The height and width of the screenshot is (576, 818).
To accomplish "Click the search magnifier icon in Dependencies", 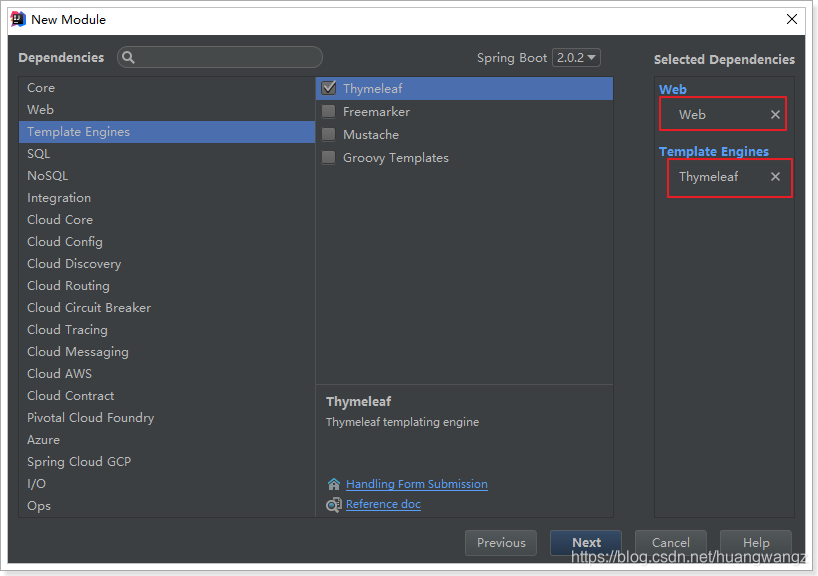I will pos(128,57).
